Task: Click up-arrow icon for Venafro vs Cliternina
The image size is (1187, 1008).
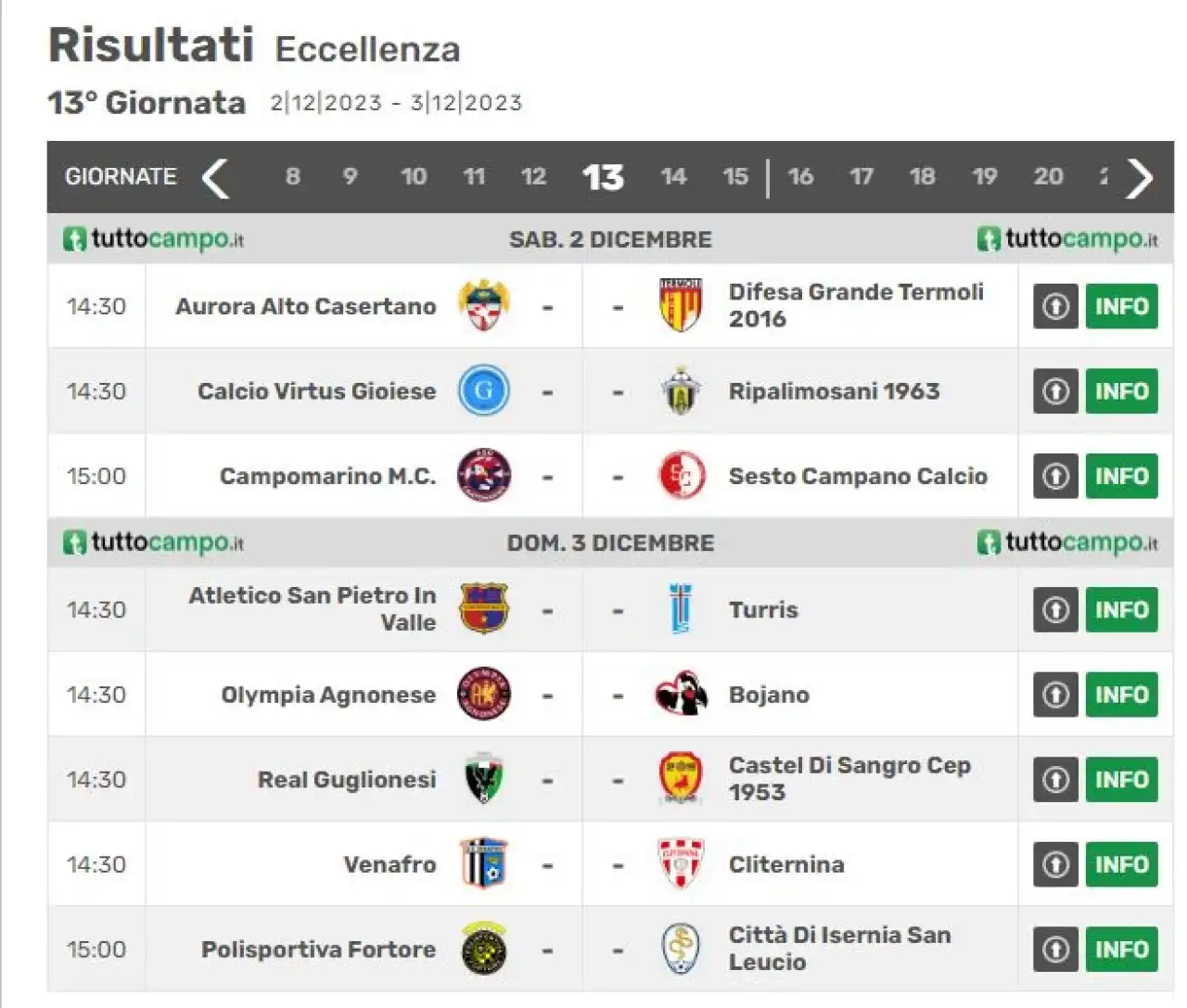Action: [x=1055, y=864]
